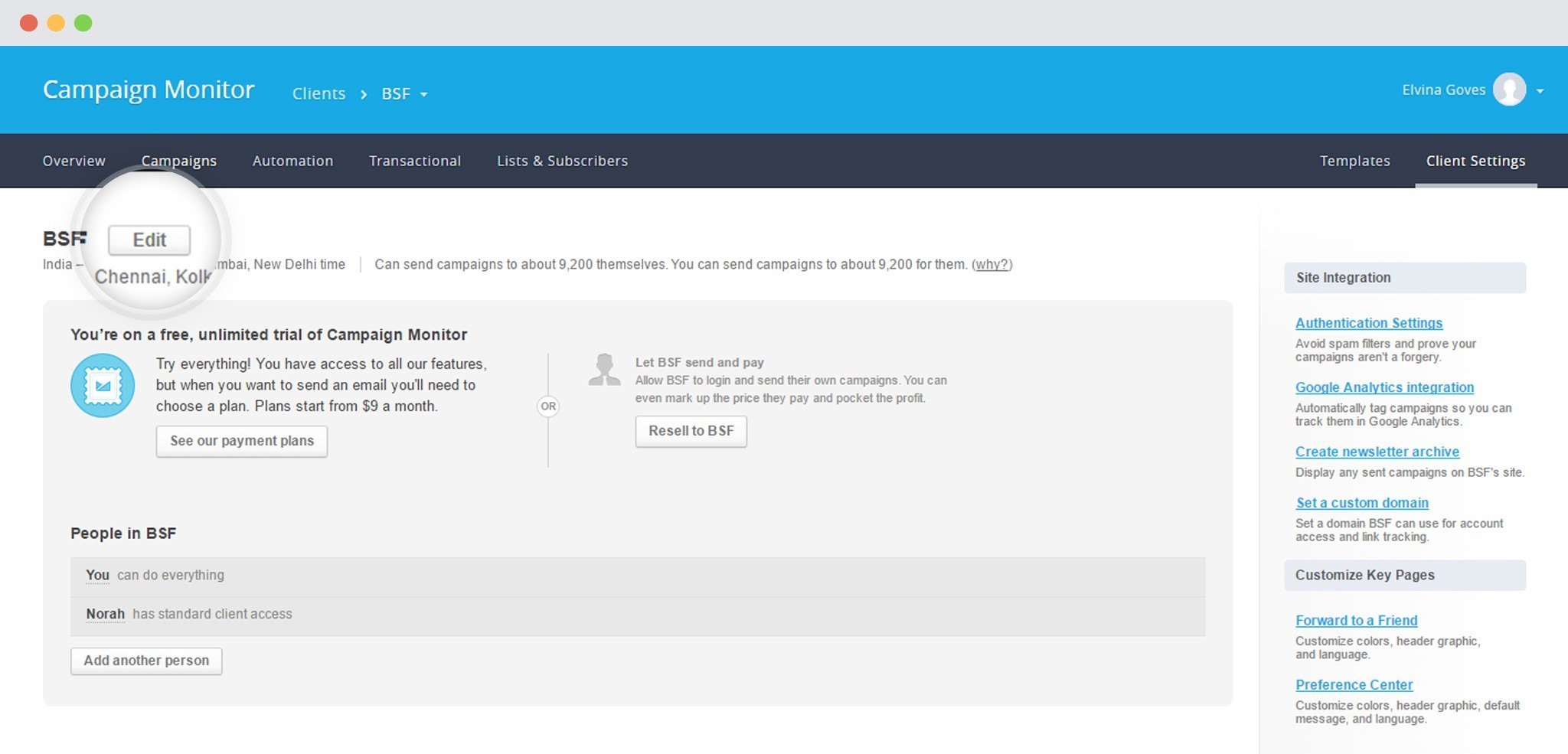The height and width of the screenshot is (754, 1568).
Task: Click the macOS yellow minimize button
Action: tap(56, 23)
